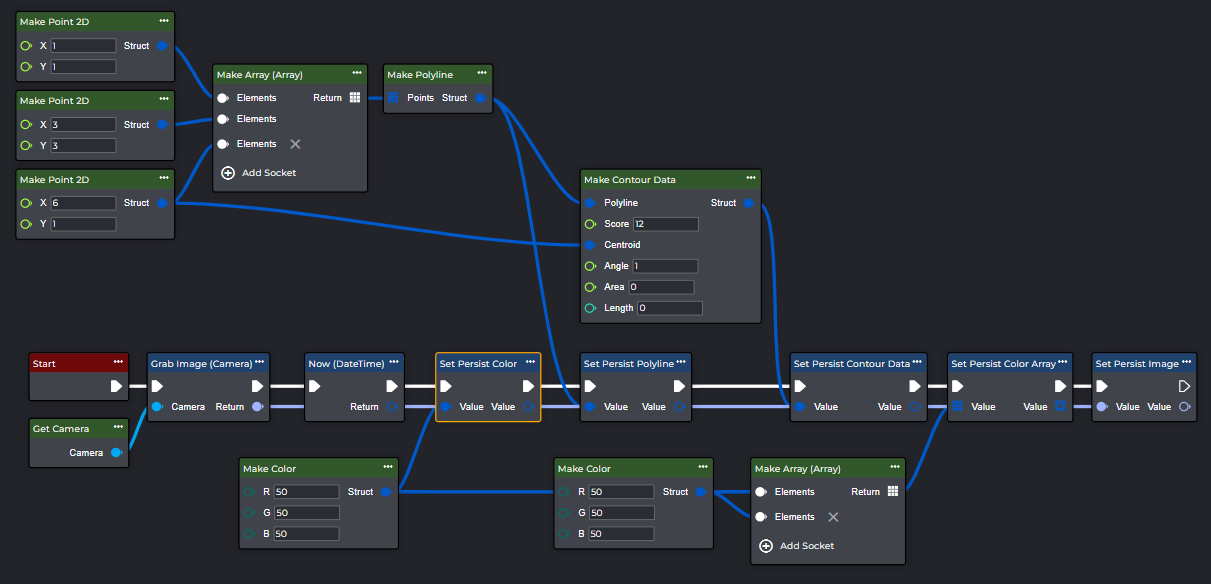Remove the third Elements socket in top array node
Screen dimensions: 1211x584
click(x=295, y=144)
